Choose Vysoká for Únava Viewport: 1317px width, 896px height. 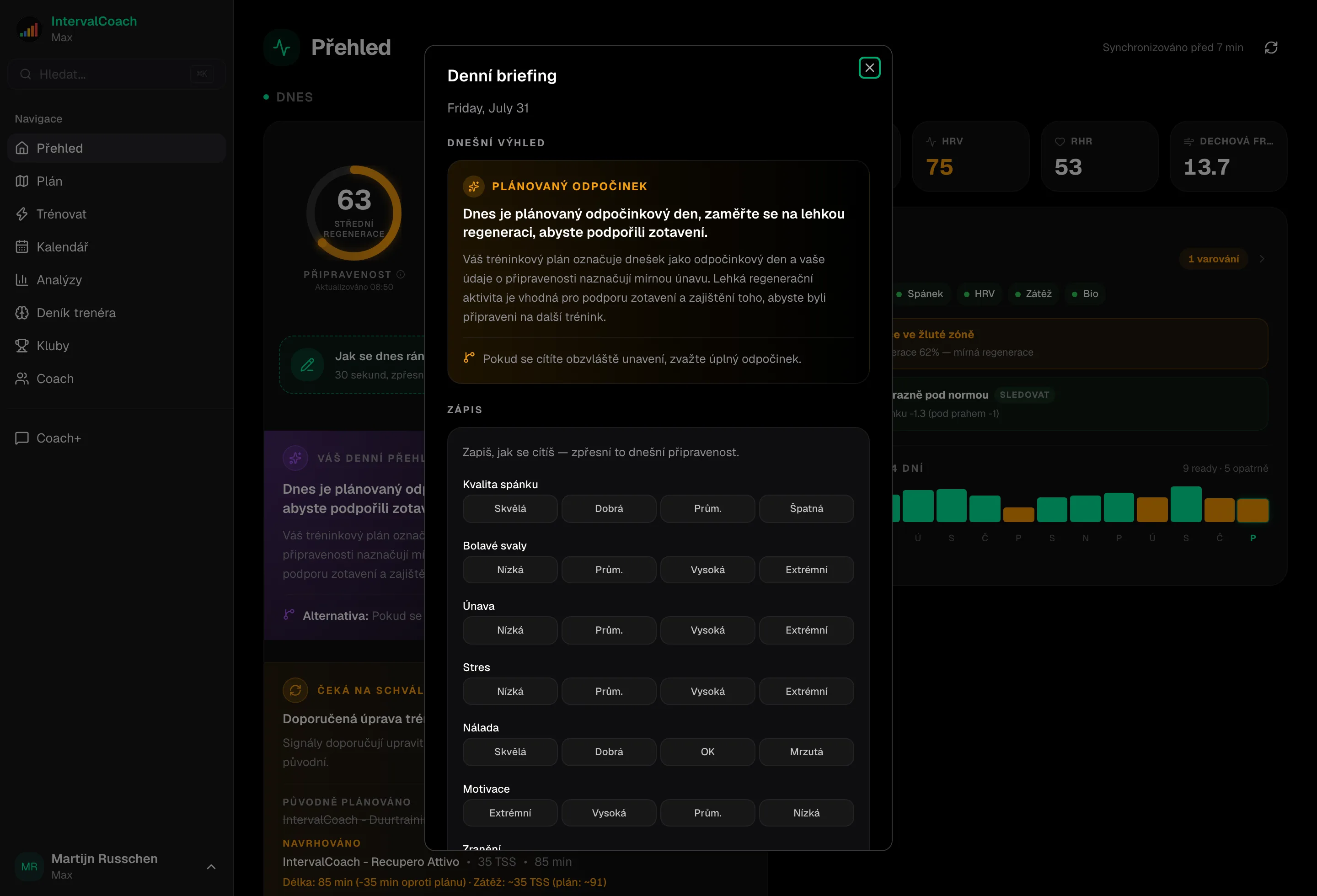[x=708, y=630]
